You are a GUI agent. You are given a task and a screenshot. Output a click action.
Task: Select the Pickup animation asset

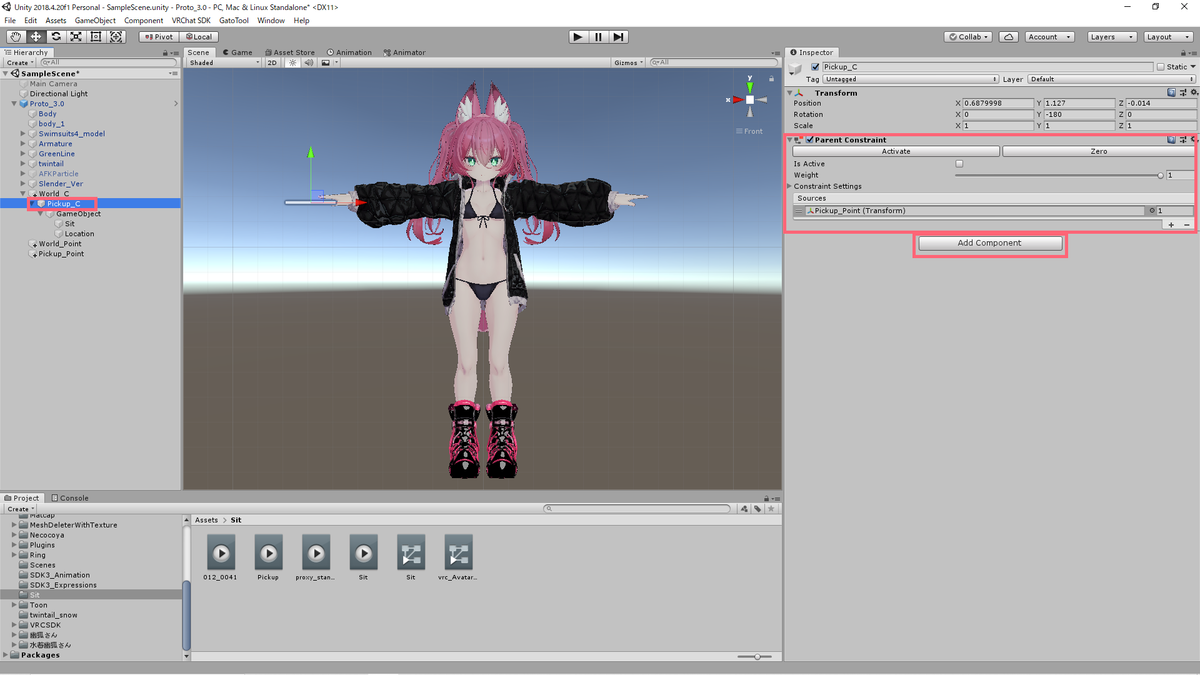[x=268, y=558]
